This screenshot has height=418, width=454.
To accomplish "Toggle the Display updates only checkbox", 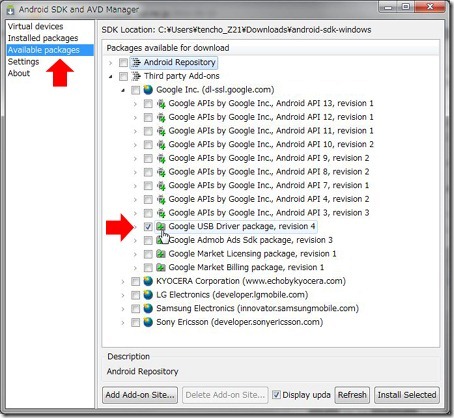I will click(276, 395).
